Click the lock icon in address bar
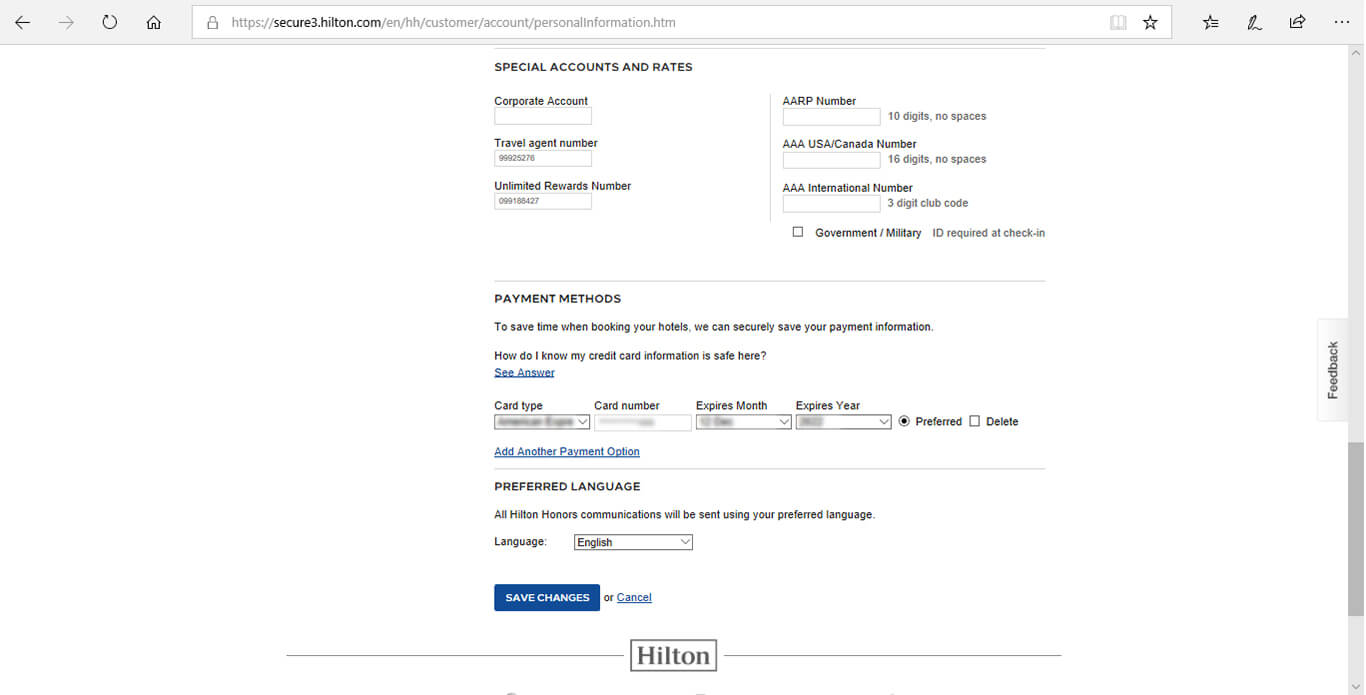The height and width of the screenshot is (695, 1366). pos(212,22)
